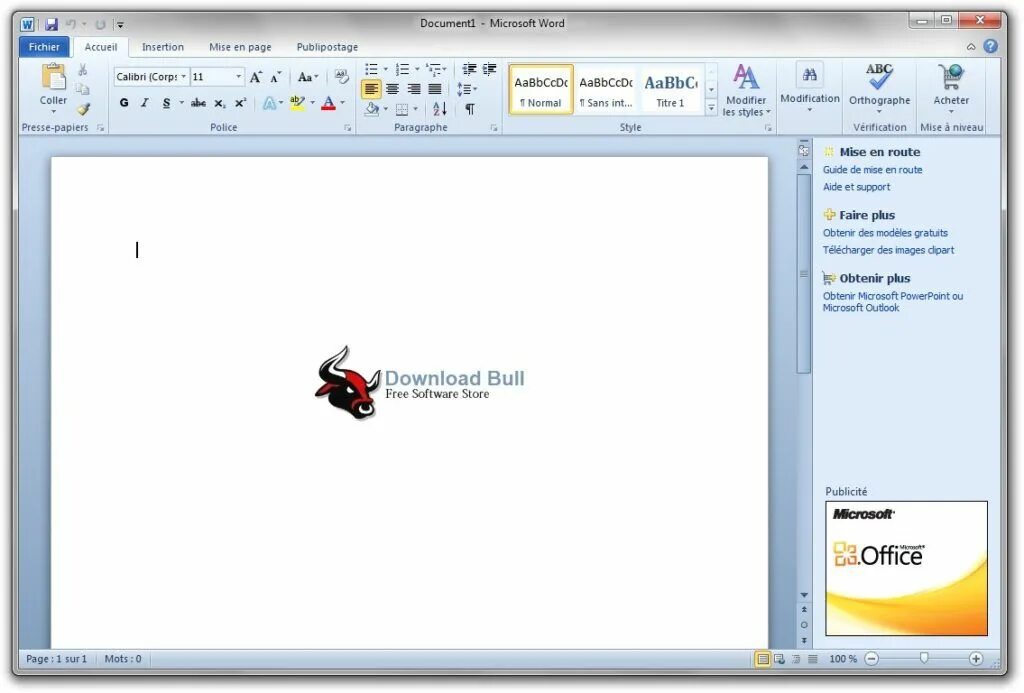The height and width of the screenshot is (693, 1024).
Task: Click the increase indent icon
Action: click(489, 69)
